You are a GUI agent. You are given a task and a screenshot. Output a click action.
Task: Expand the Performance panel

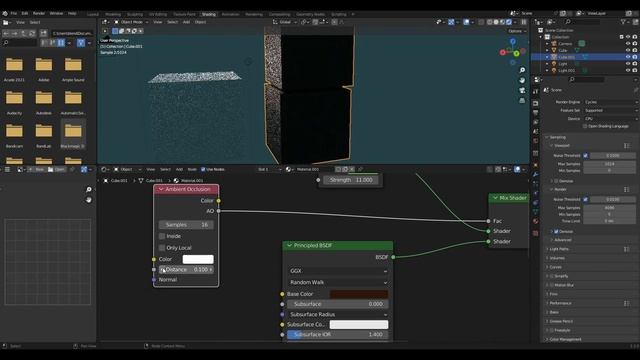(x=560, y=303)
